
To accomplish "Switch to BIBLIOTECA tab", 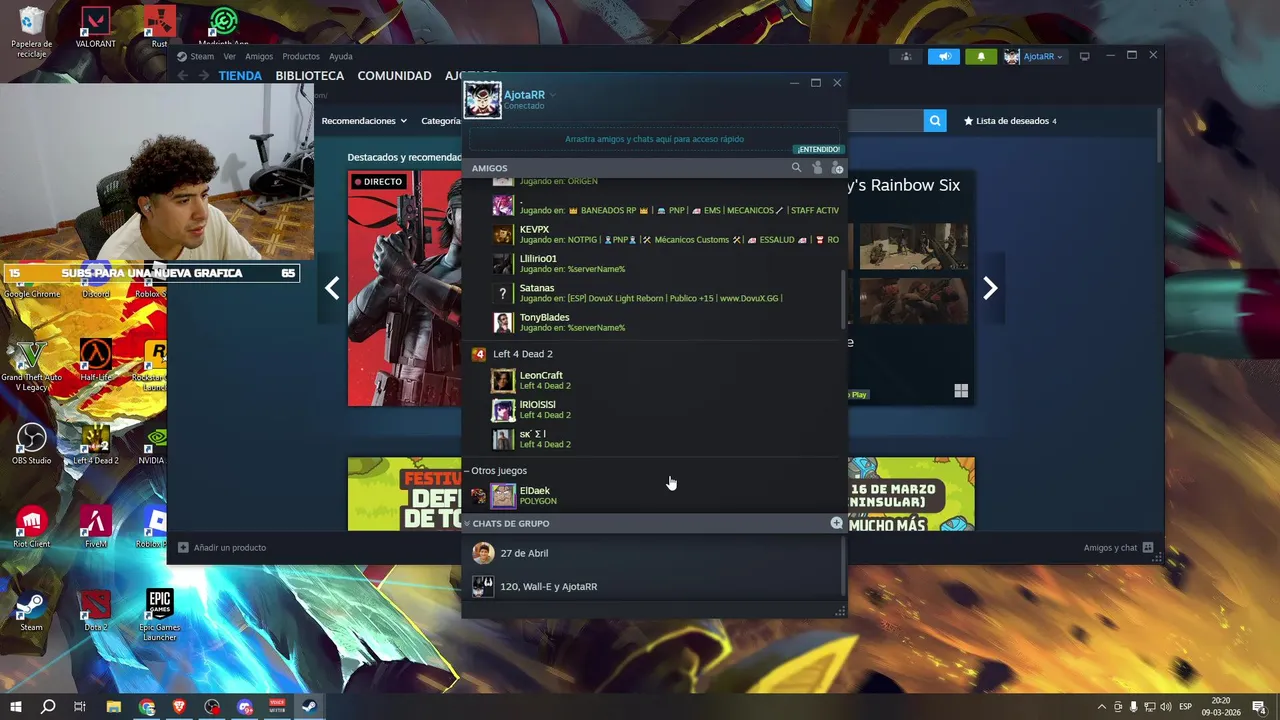I will (310, 76).
